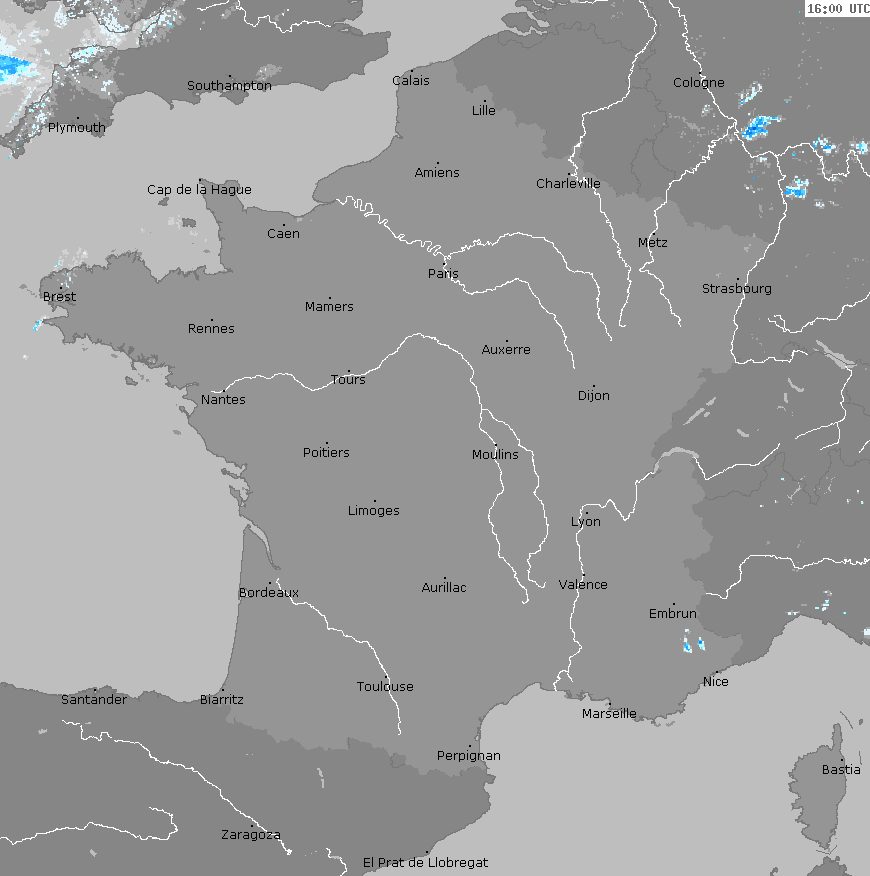Click the Lyon city label

(x=586, y=522)
